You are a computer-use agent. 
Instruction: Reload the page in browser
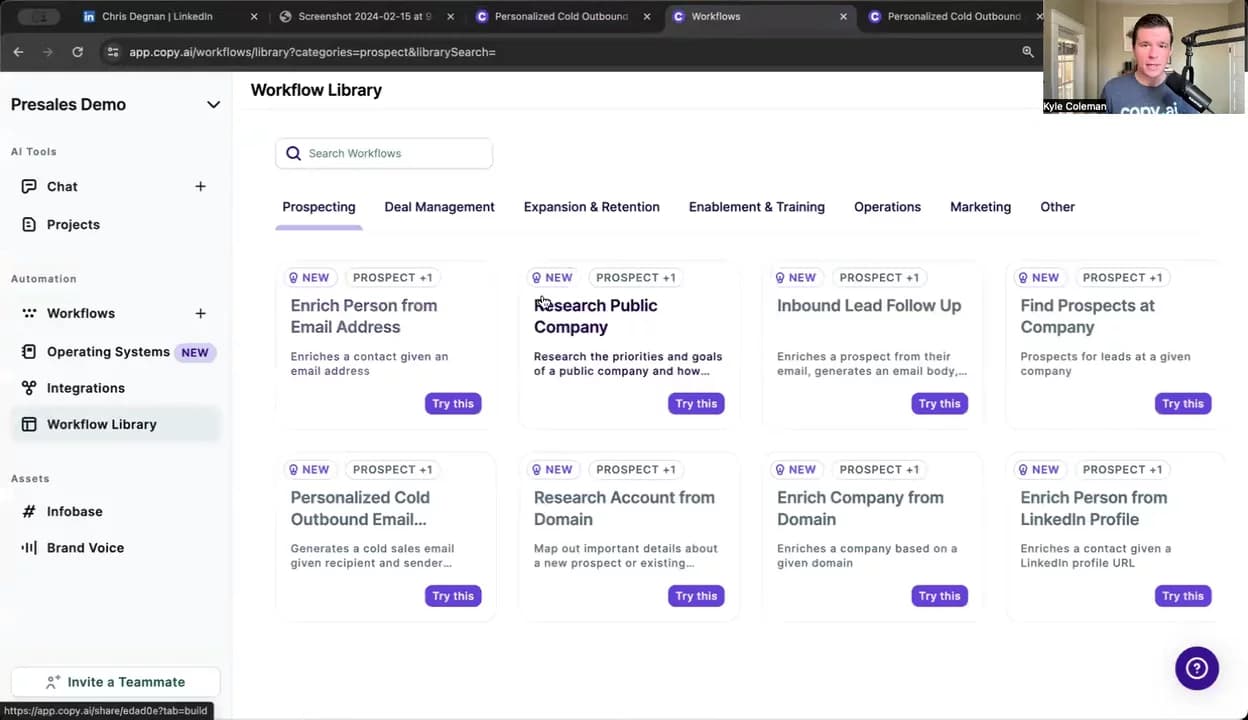(77, 52)
